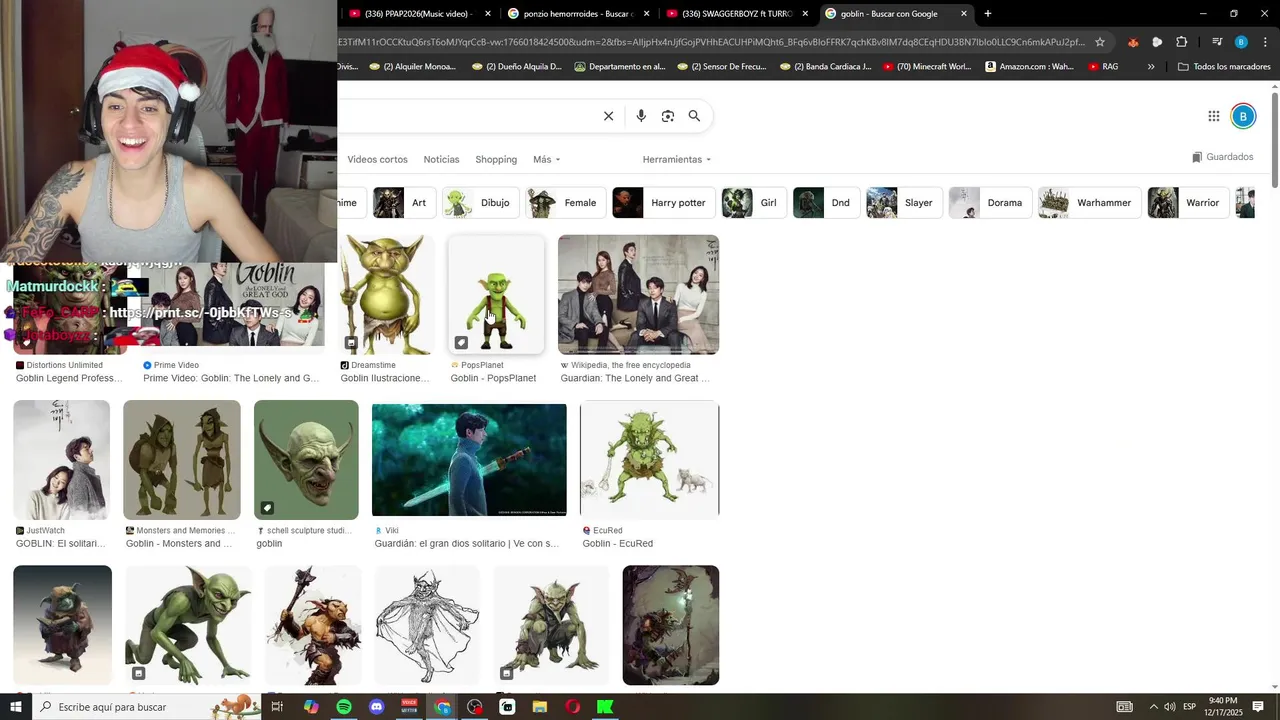Open the 'RAG' bookmark

[1103, 67]
